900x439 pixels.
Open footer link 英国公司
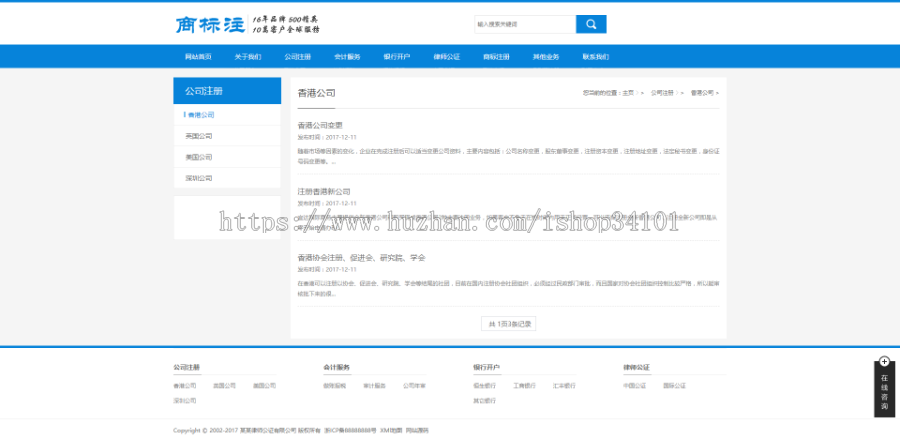[x=224, y=386]
